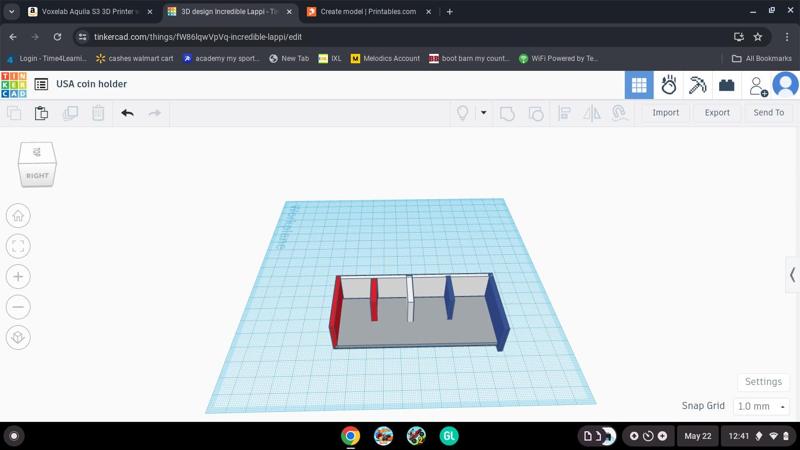800x450 pixels.
Task: Switch to the Printables Create model tab
Action: [368, 11]
